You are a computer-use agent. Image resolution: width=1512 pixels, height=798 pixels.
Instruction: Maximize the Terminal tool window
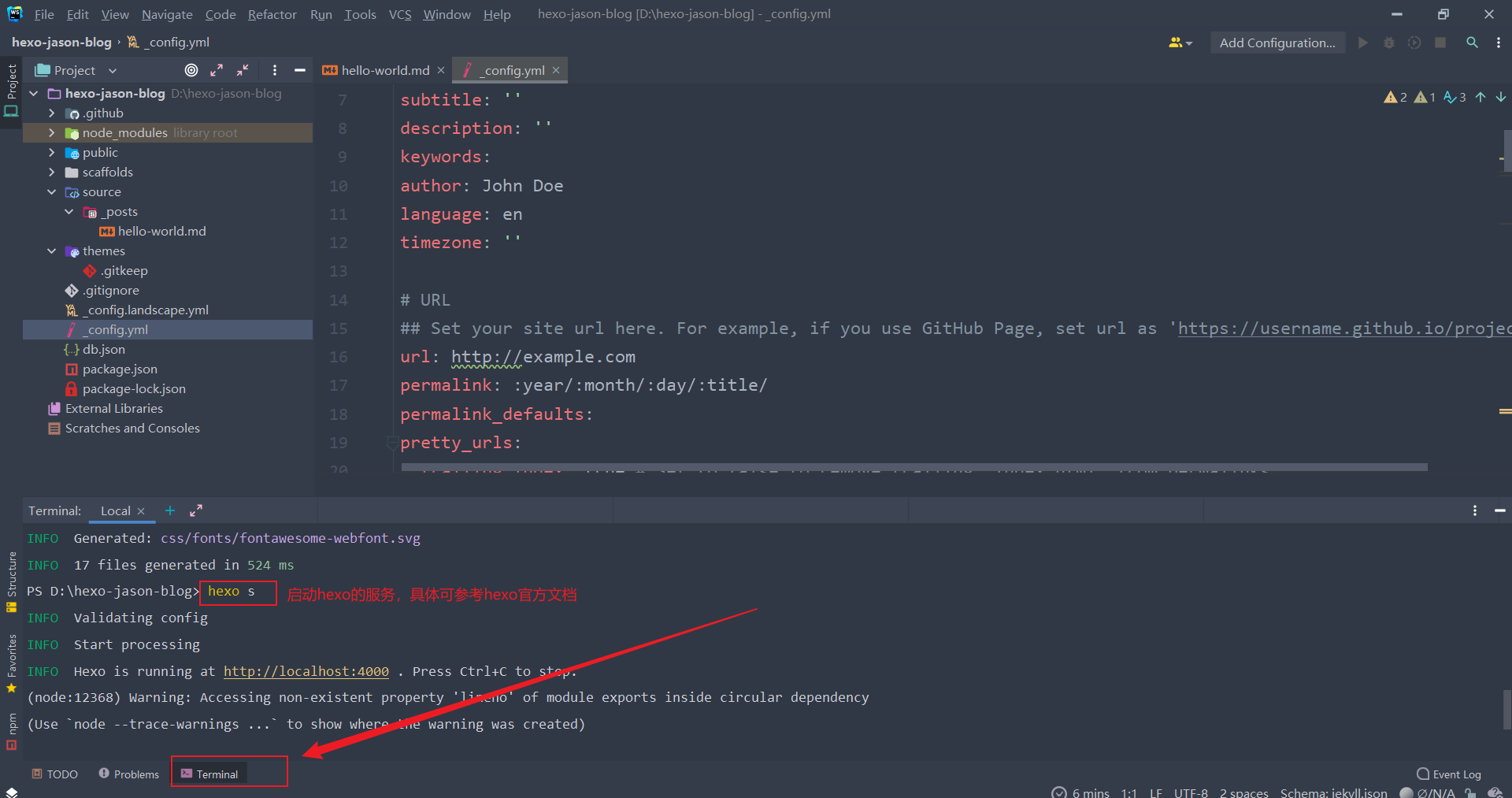[196, 510]
